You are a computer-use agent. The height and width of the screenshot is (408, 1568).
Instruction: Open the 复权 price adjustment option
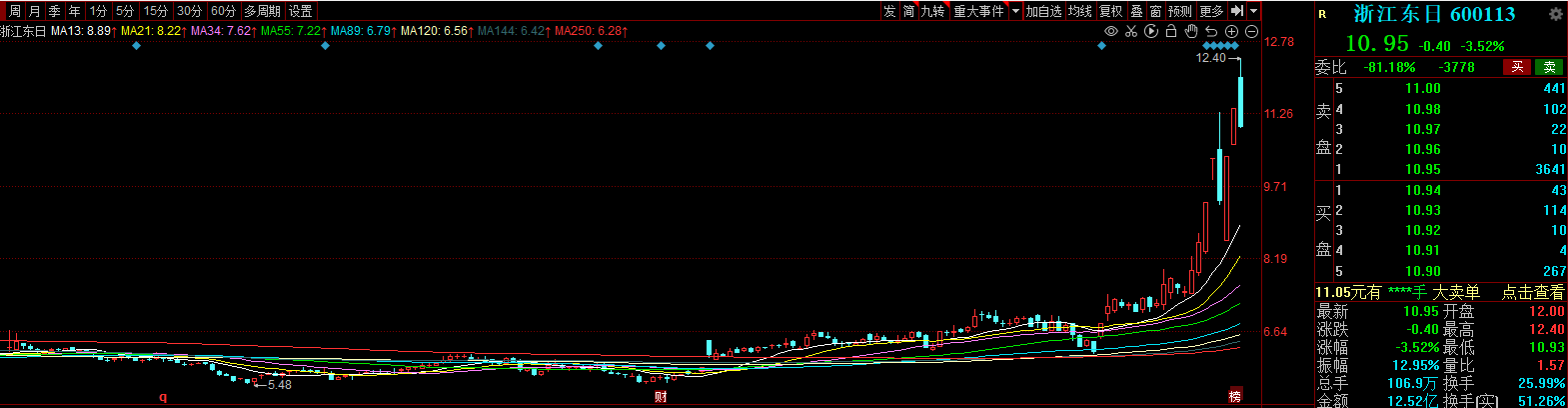[x=1111, y=10]
